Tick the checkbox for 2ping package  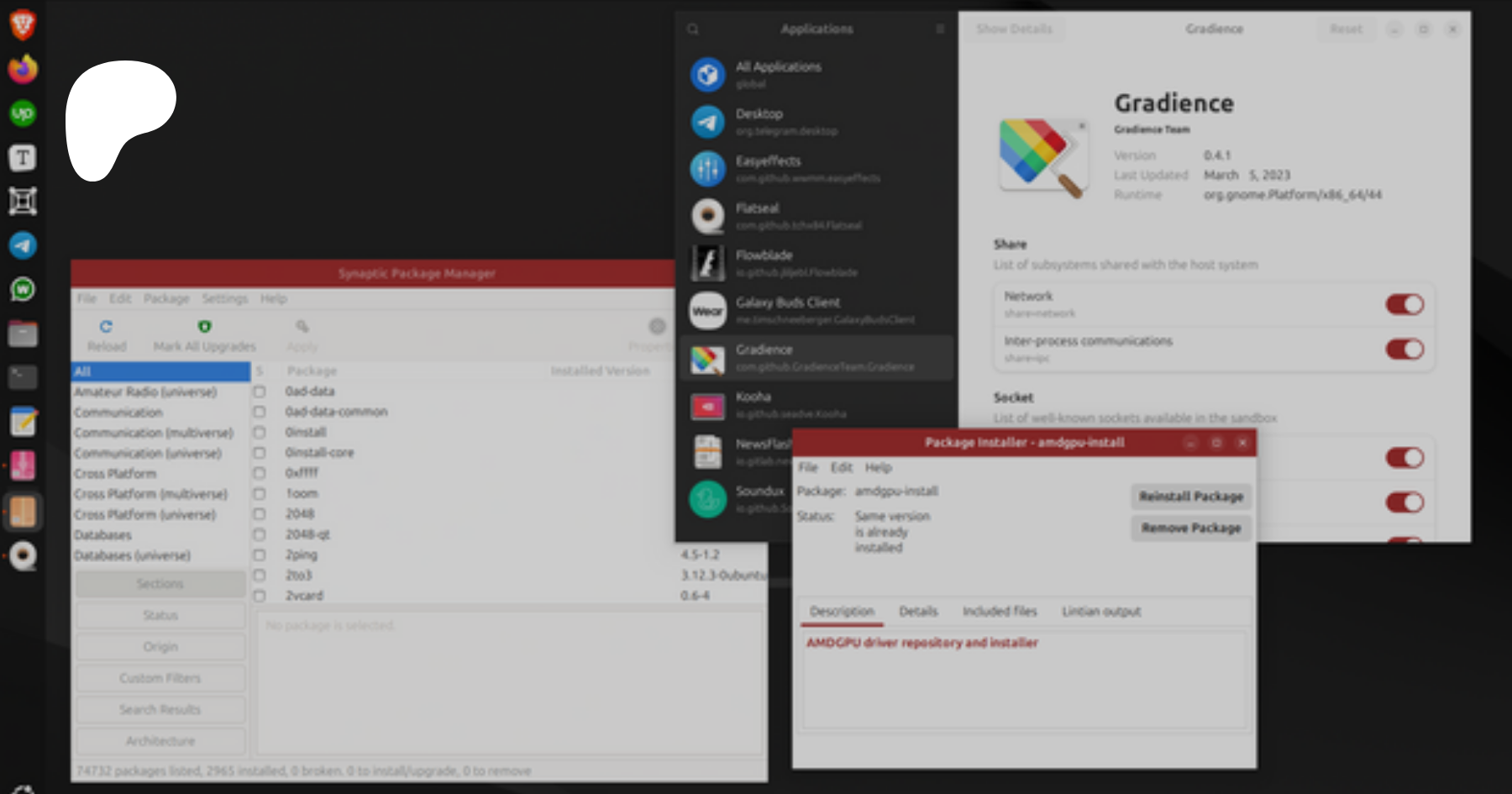coord(260,555)
